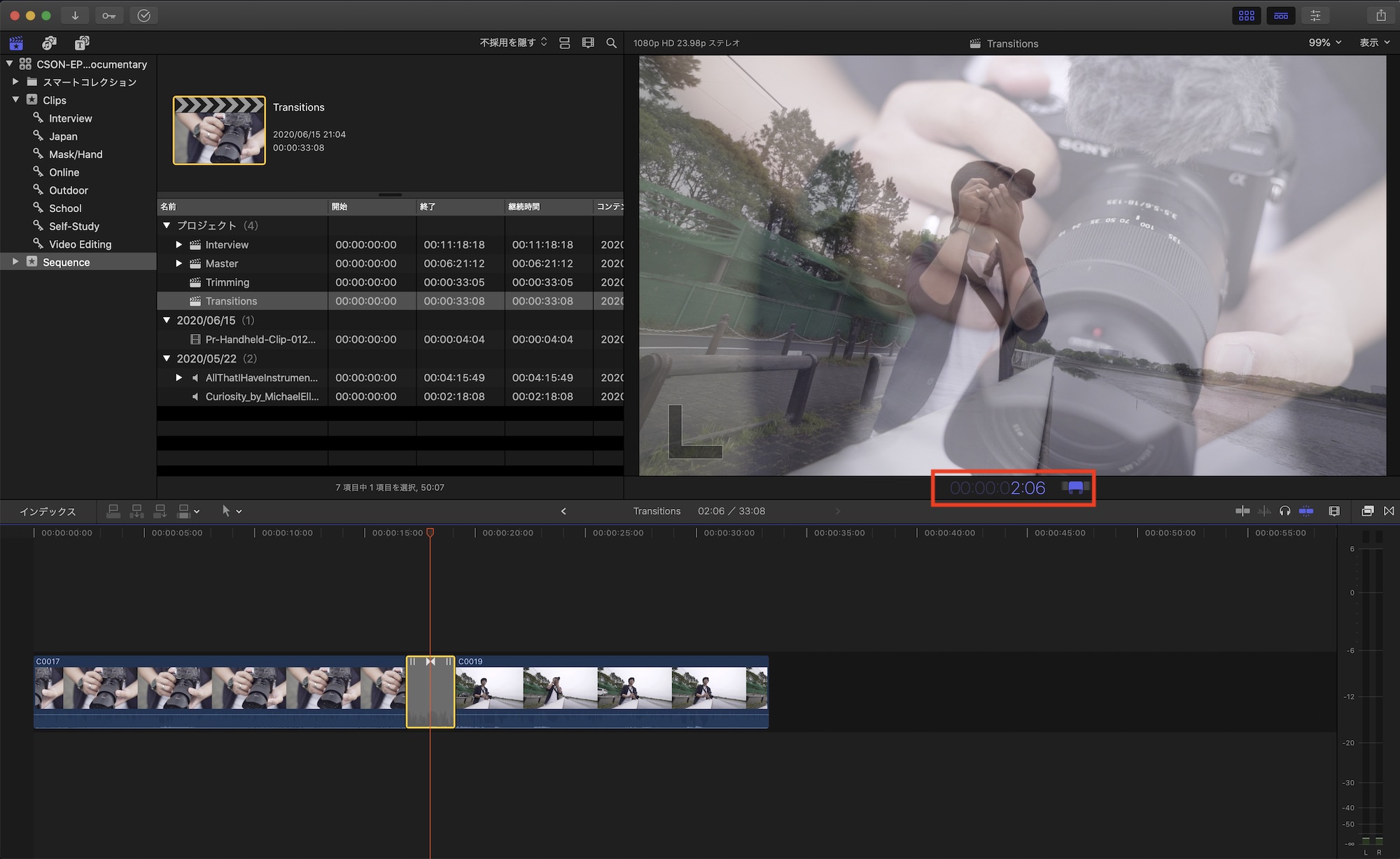Open the viewer 99% zoom dropdown
The height and width of the screenshot is (859, 1400).
[1324, 43]
